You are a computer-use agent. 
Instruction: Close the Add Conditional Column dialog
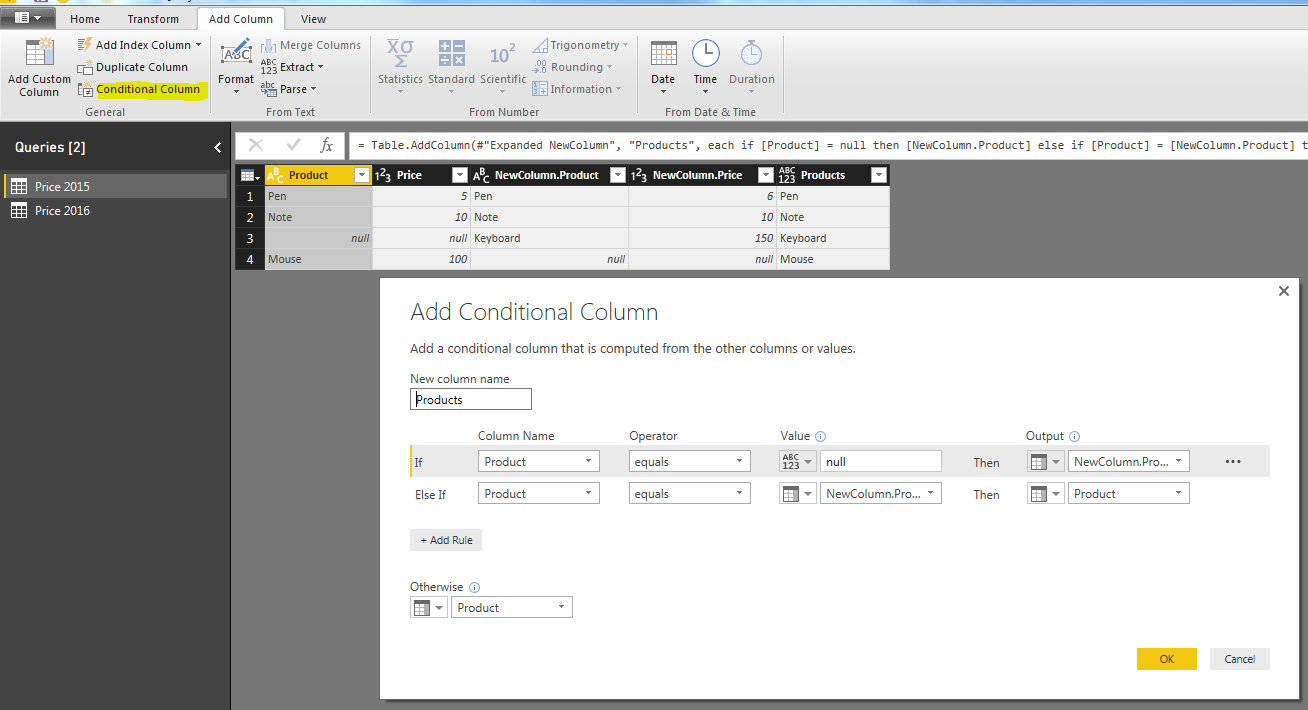pyautogui.click(x=1284, y=291)
